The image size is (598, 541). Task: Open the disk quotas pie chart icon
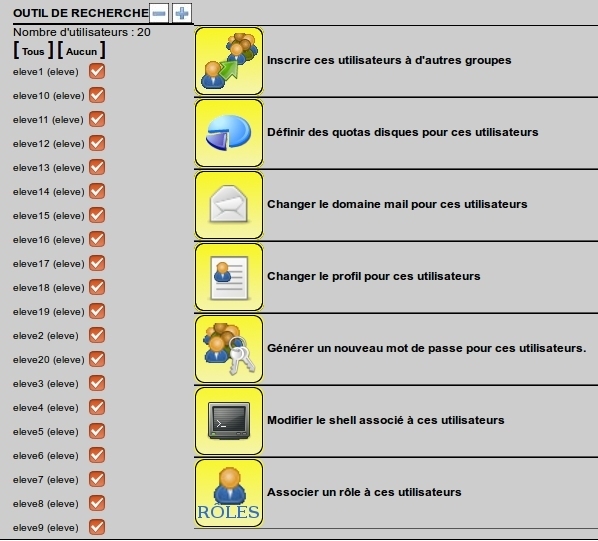[x=229, y=133]
